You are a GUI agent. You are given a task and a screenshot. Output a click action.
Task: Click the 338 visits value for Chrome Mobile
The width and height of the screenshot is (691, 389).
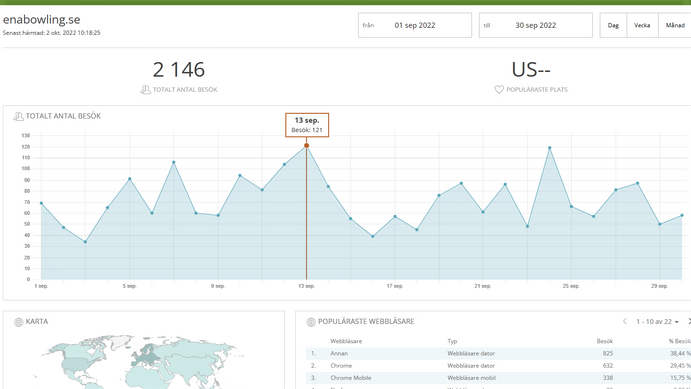coord(608,378)
